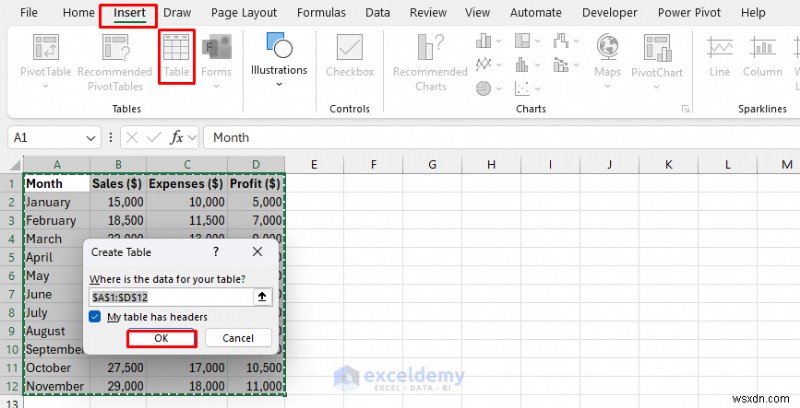Click Cancel in Create Table dialog
Image resolution: width=800 pixels, height=408 pixels.
point(238,338)
